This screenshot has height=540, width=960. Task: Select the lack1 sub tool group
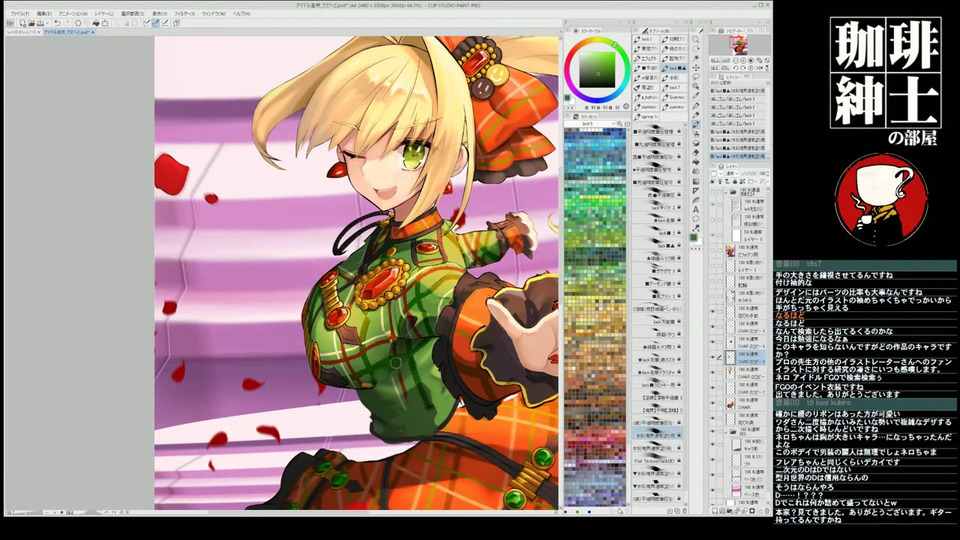[x=646, y=39]
